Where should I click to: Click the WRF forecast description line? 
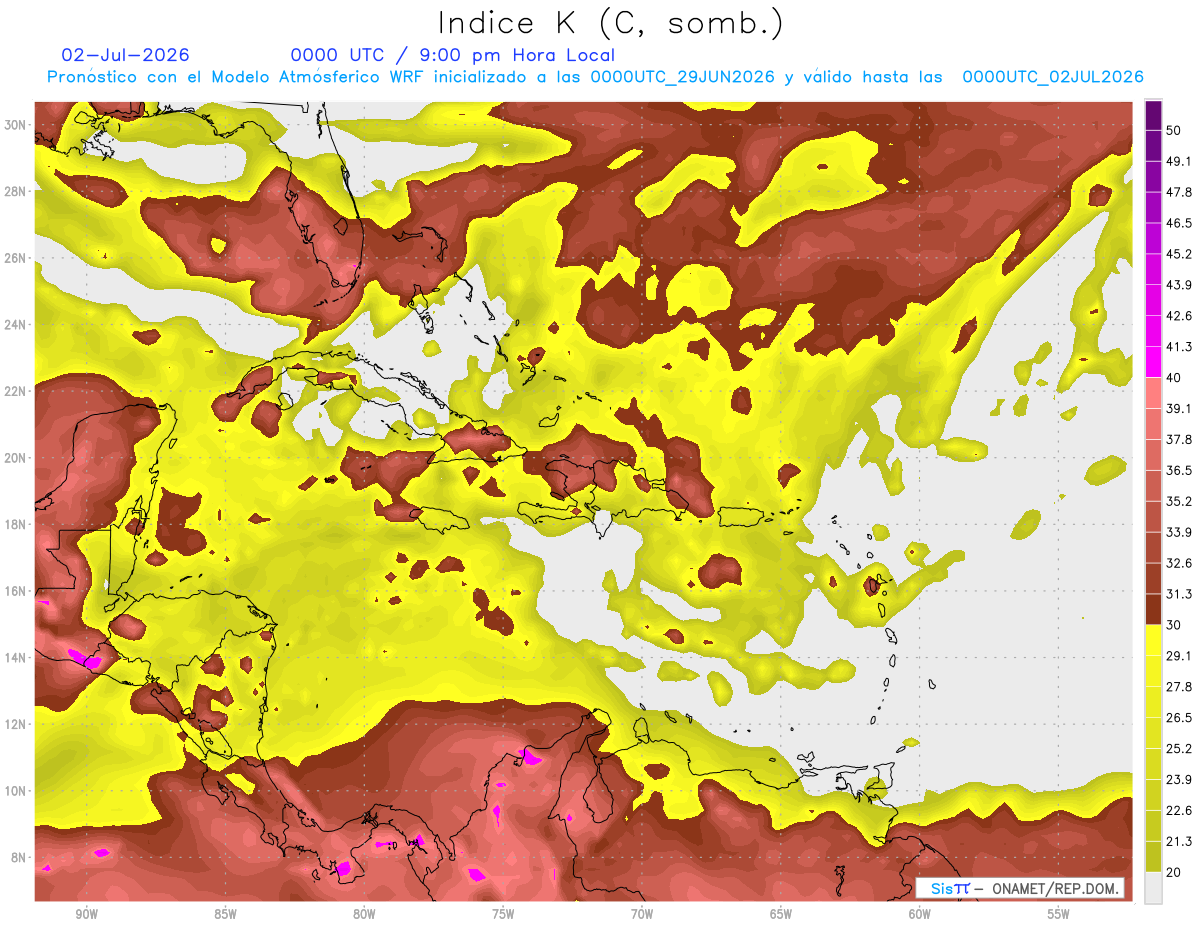tap(595, 77)
